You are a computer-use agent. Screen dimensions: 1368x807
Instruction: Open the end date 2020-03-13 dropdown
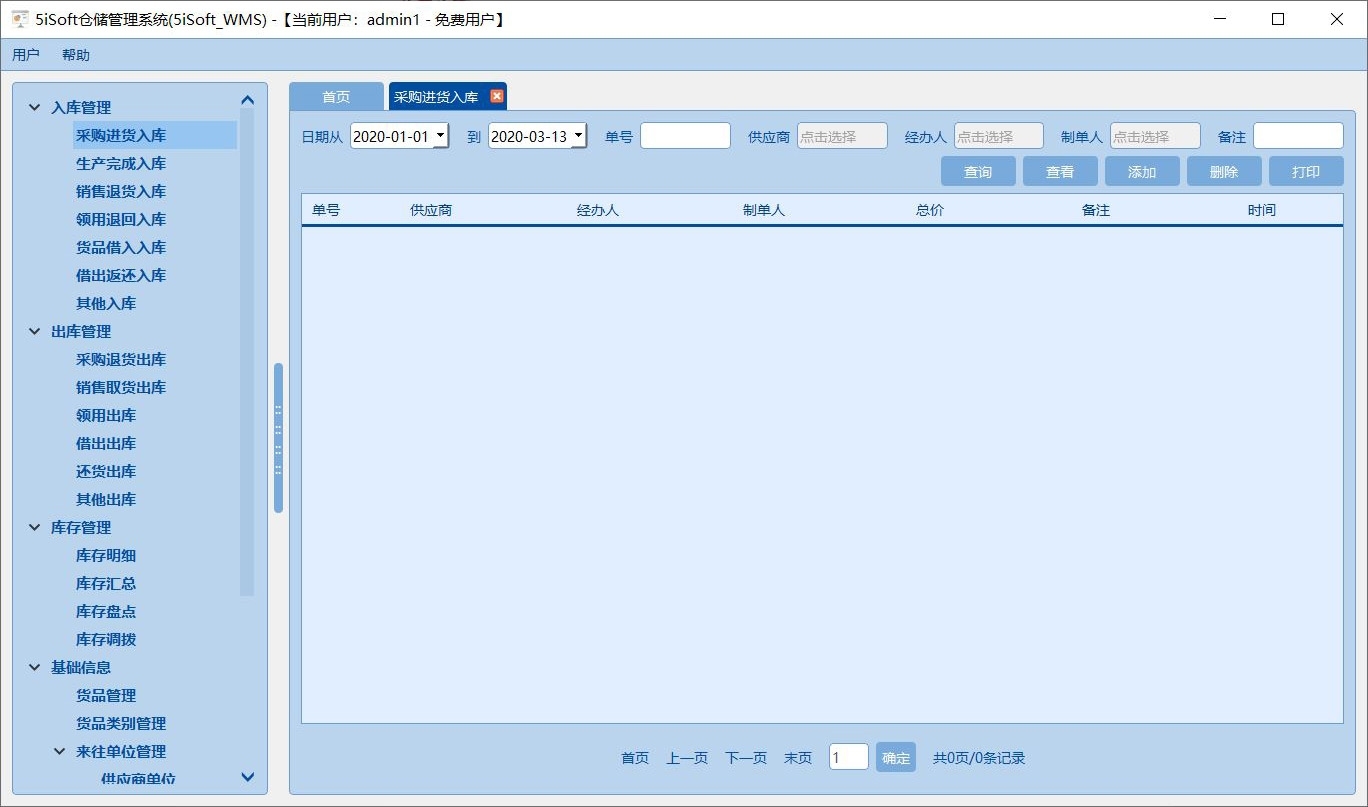tap(578, 134)
